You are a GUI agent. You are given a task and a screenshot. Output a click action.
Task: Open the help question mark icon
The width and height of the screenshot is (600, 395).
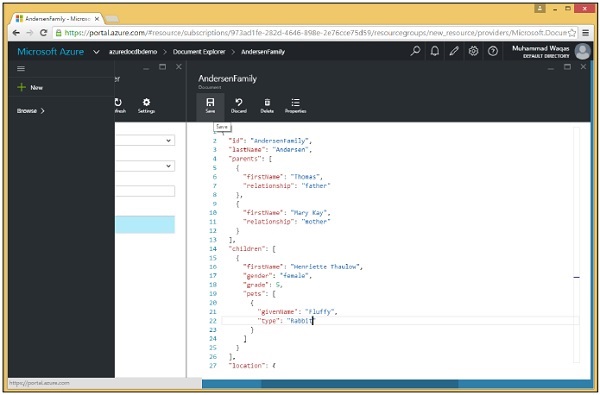pos(493,51)
